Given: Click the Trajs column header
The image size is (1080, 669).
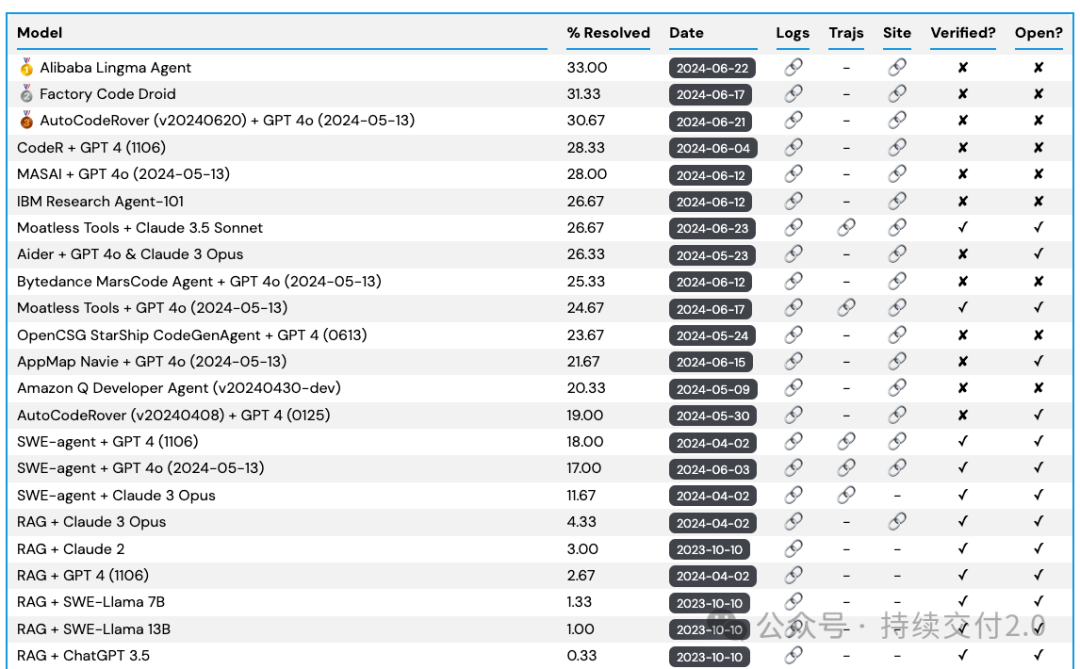Looking at the screenshot, I should pos(847,32).
